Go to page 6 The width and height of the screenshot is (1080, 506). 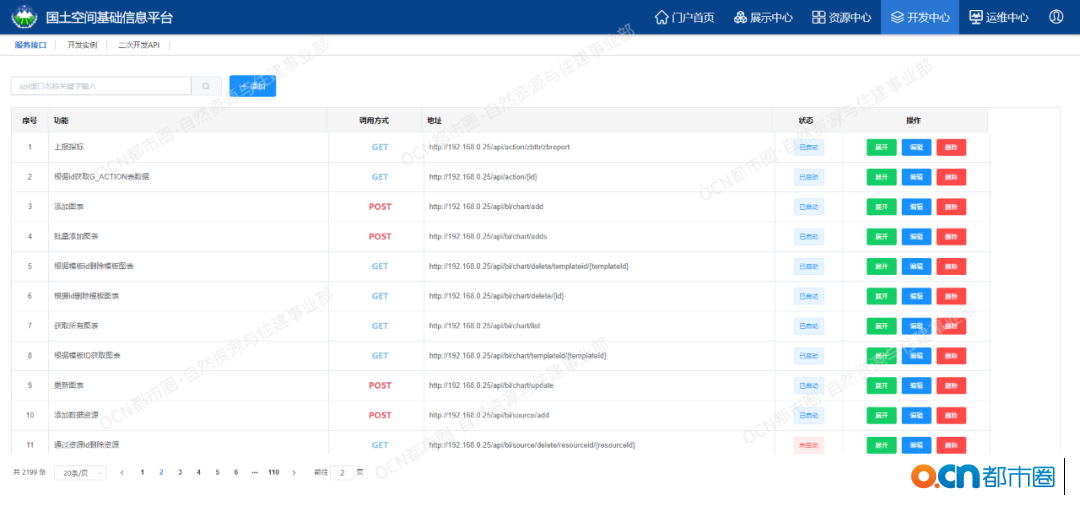click(x=236, y=472)
